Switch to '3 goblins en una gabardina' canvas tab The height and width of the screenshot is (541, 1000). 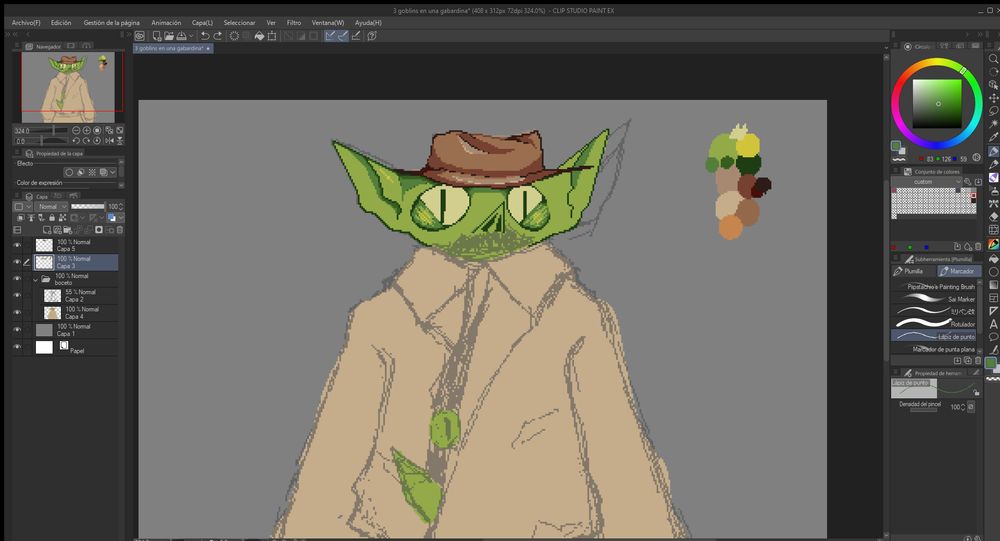tap(173, 48)
